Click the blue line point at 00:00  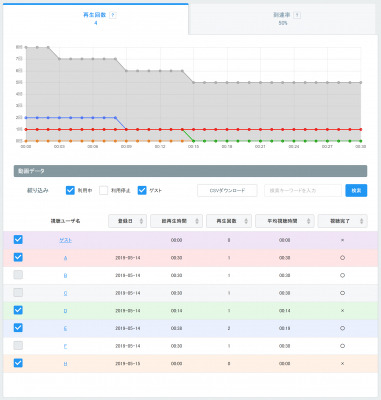click(26, 118)
